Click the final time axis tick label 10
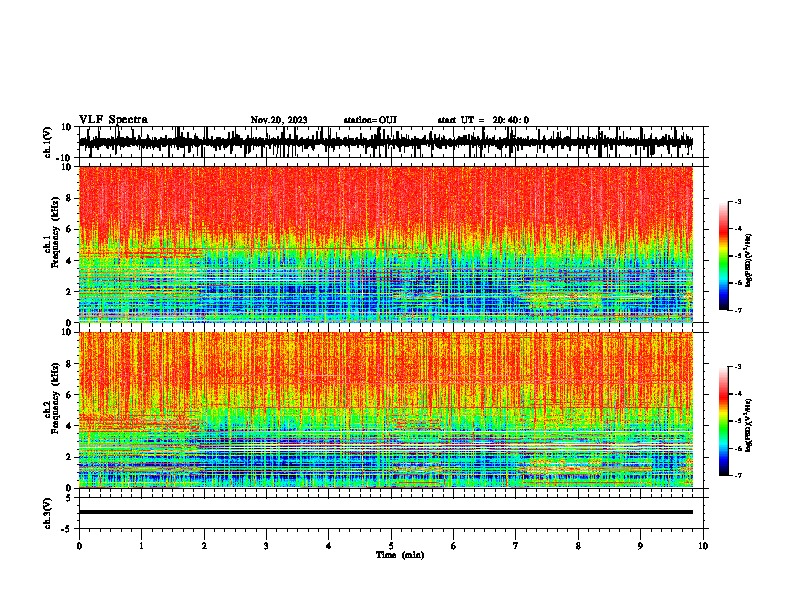Viewport: 792px width, 612px height. coord(703,546)
